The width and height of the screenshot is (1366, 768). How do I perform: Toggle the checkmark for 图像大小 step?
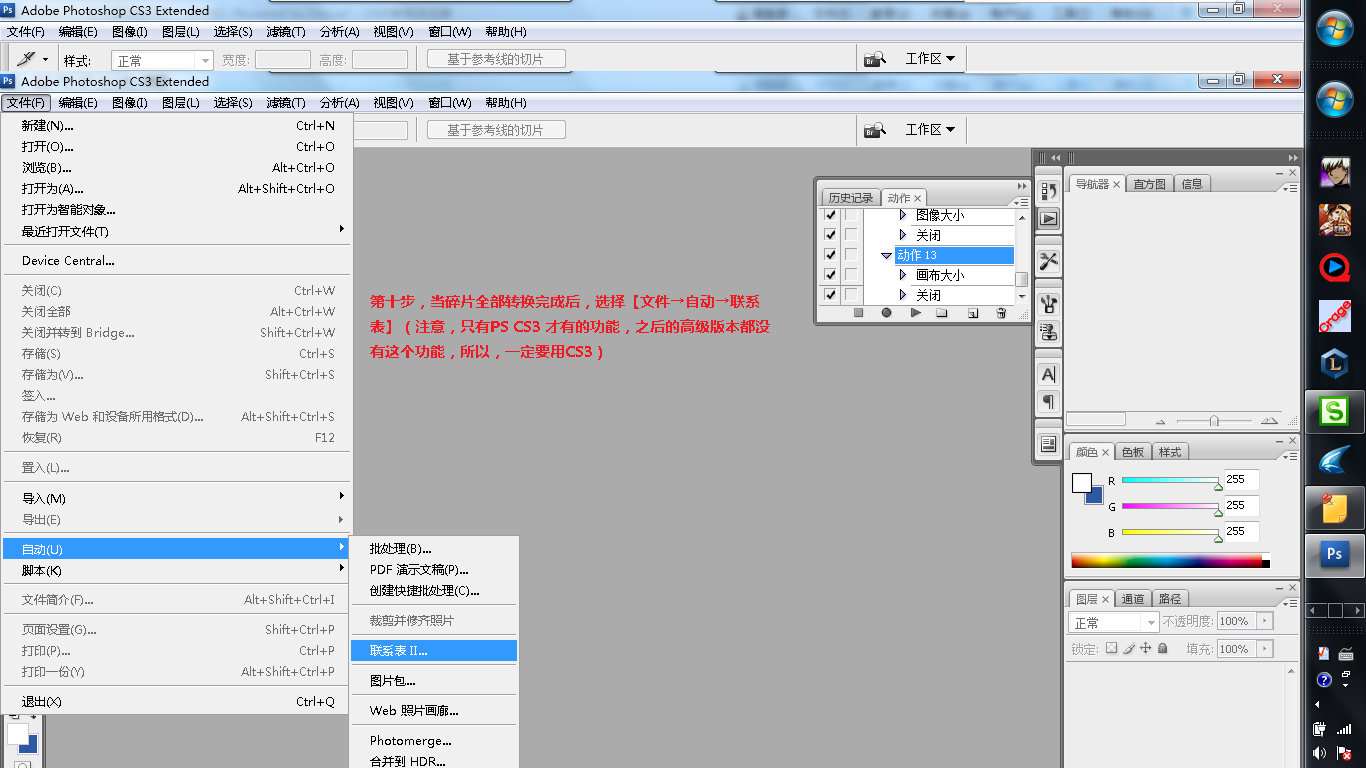click(x=829, y=215)
